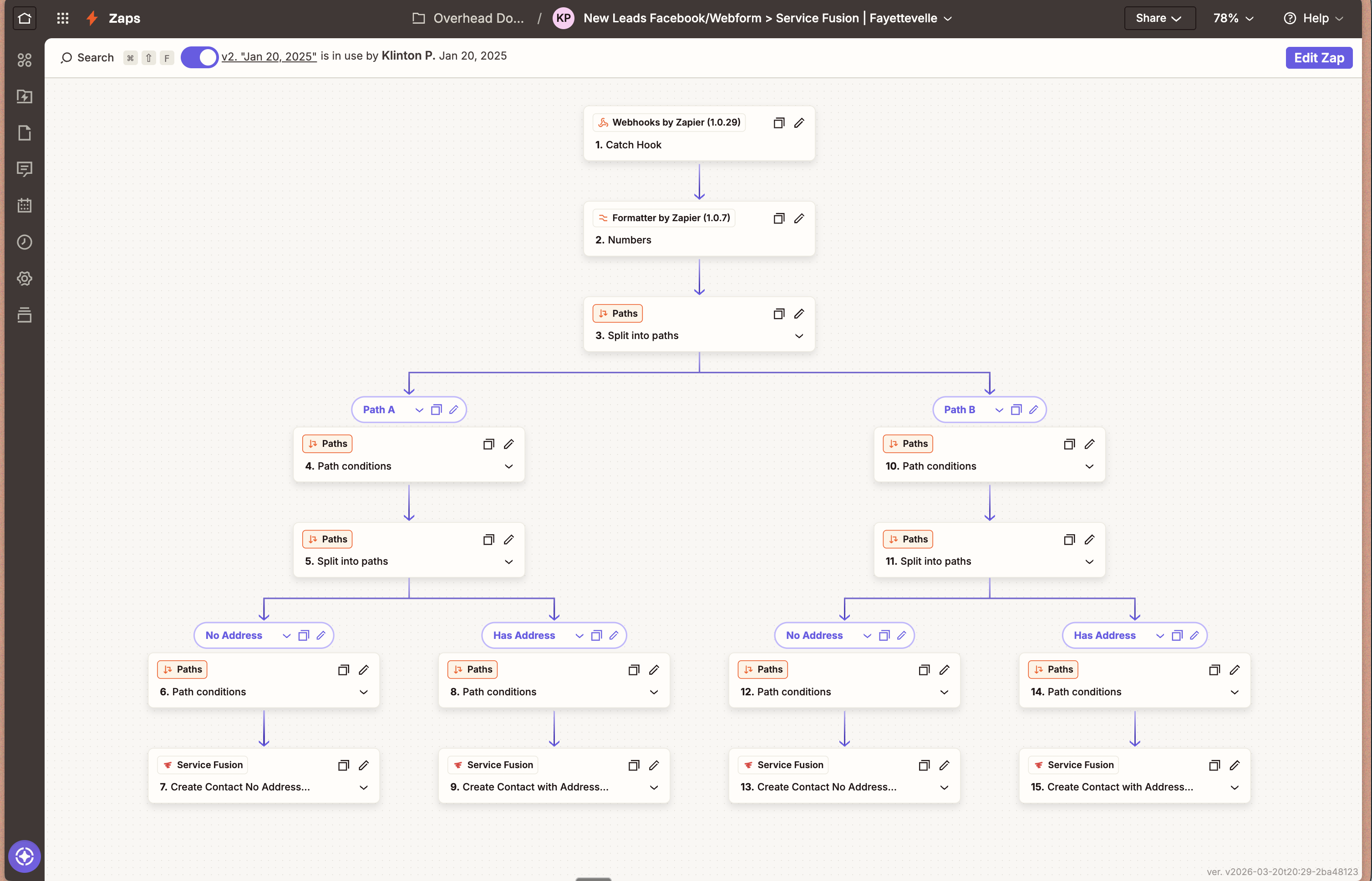
Task: Select the left No Address path label
Action: click(x=234, y=636)
